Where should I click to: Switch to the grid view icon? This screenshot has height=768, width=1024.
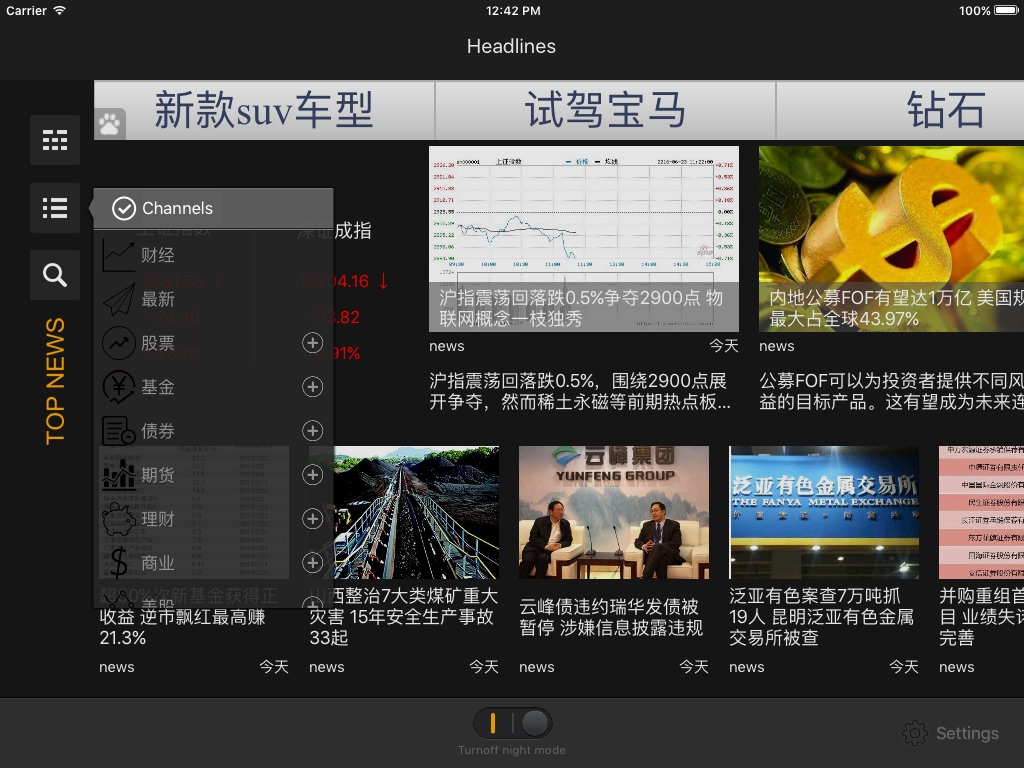[x=55, y=140]
